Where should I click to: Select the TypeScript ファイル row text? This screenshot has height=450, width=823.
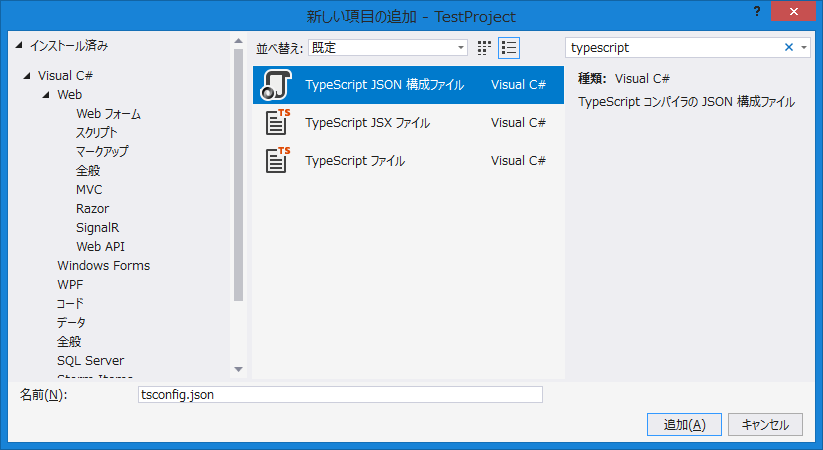355,160
